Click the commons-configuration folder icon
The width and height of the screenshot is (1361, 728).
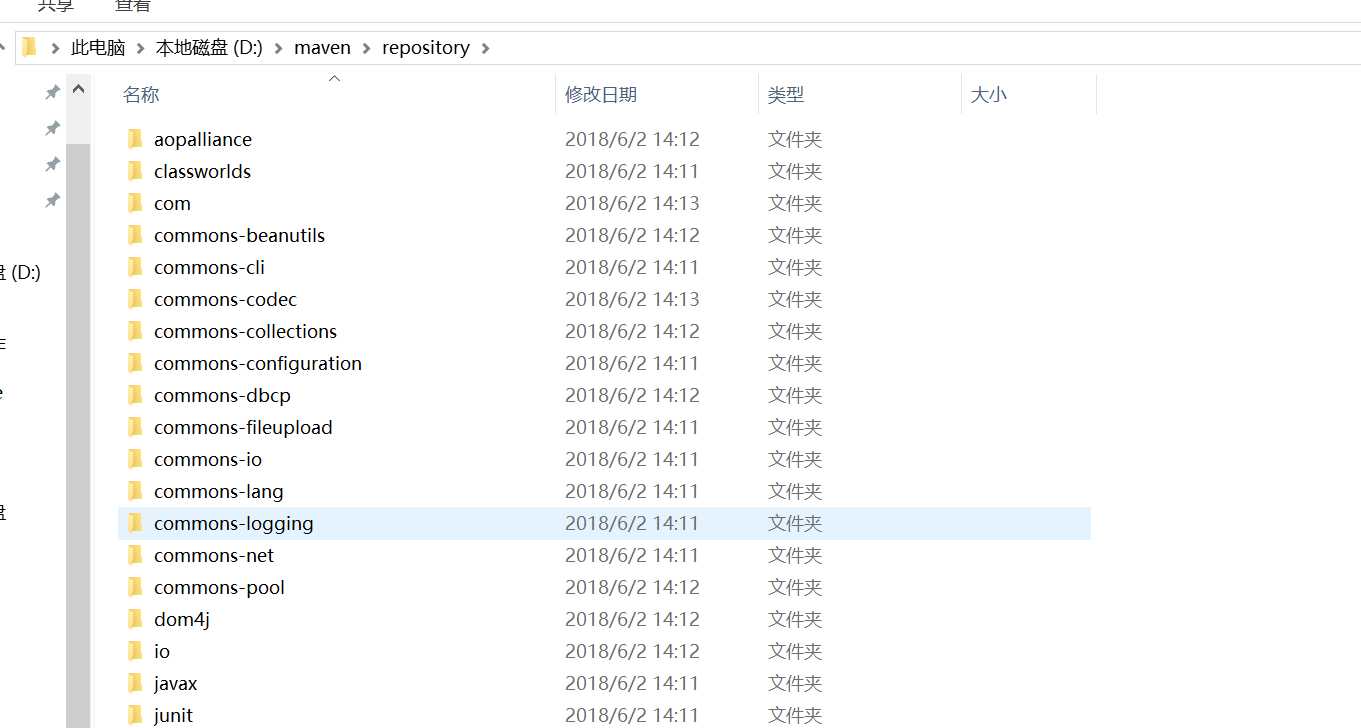pyautogui.click(x=136, y=363)
